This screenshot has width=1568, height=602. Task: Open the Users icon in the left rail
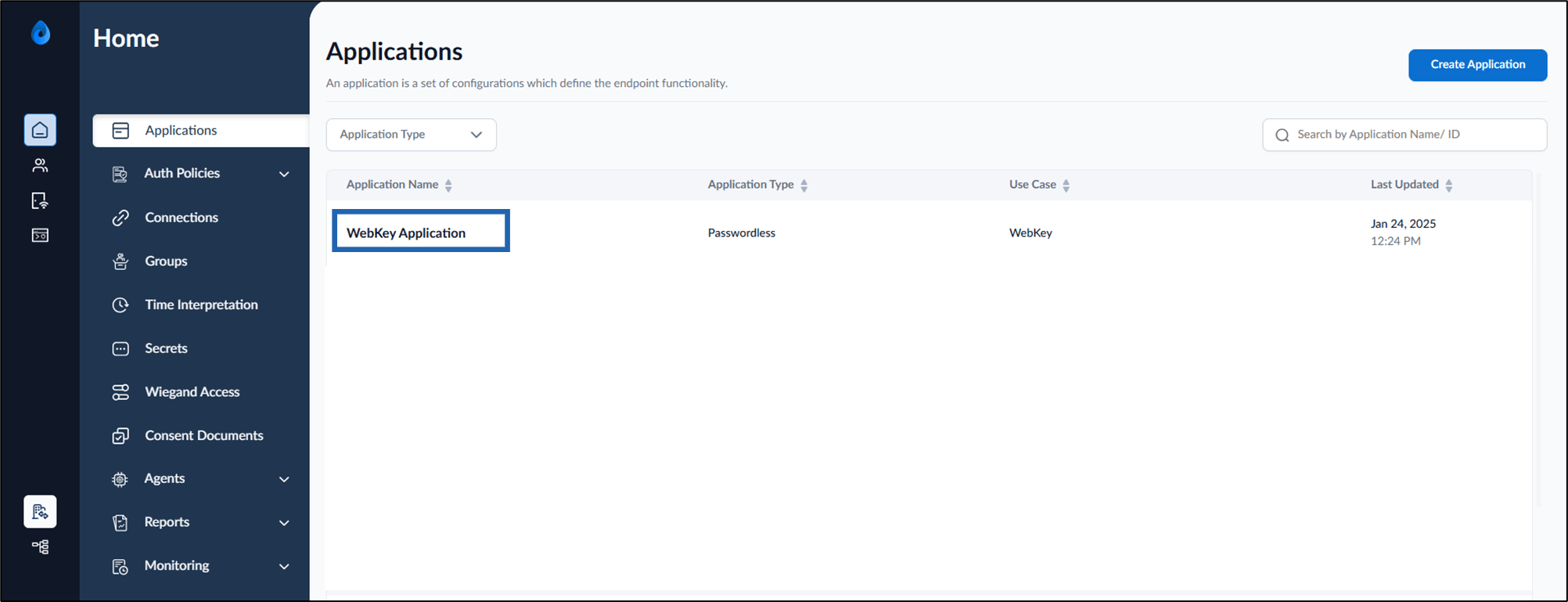point(40,165)
